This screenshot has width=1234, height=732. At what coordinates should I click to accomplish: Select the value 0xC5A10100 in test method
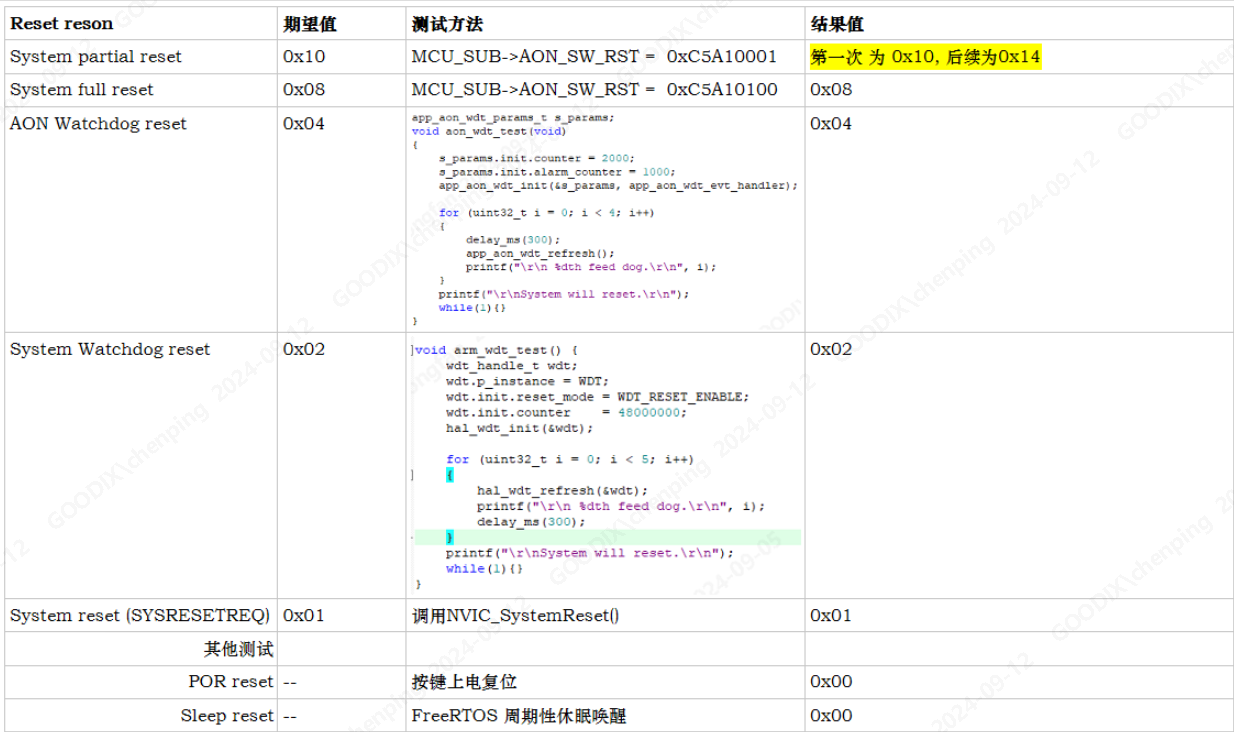(x=722, y=90)
